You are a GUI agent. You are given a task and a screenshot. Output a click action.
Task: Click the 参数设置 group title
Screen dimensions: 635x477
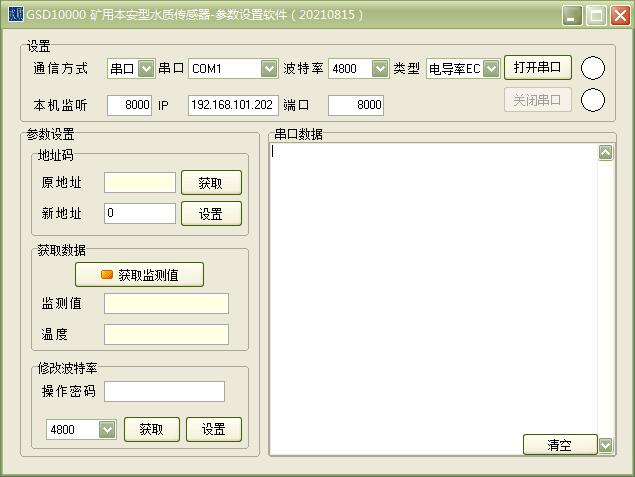pyautogui.click(x=51, y=134)
